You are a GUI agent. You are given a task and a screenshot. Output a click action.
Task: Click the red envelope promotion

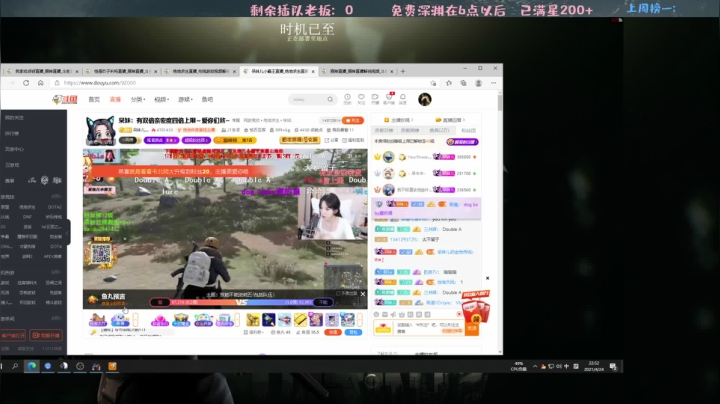[475, 307]
